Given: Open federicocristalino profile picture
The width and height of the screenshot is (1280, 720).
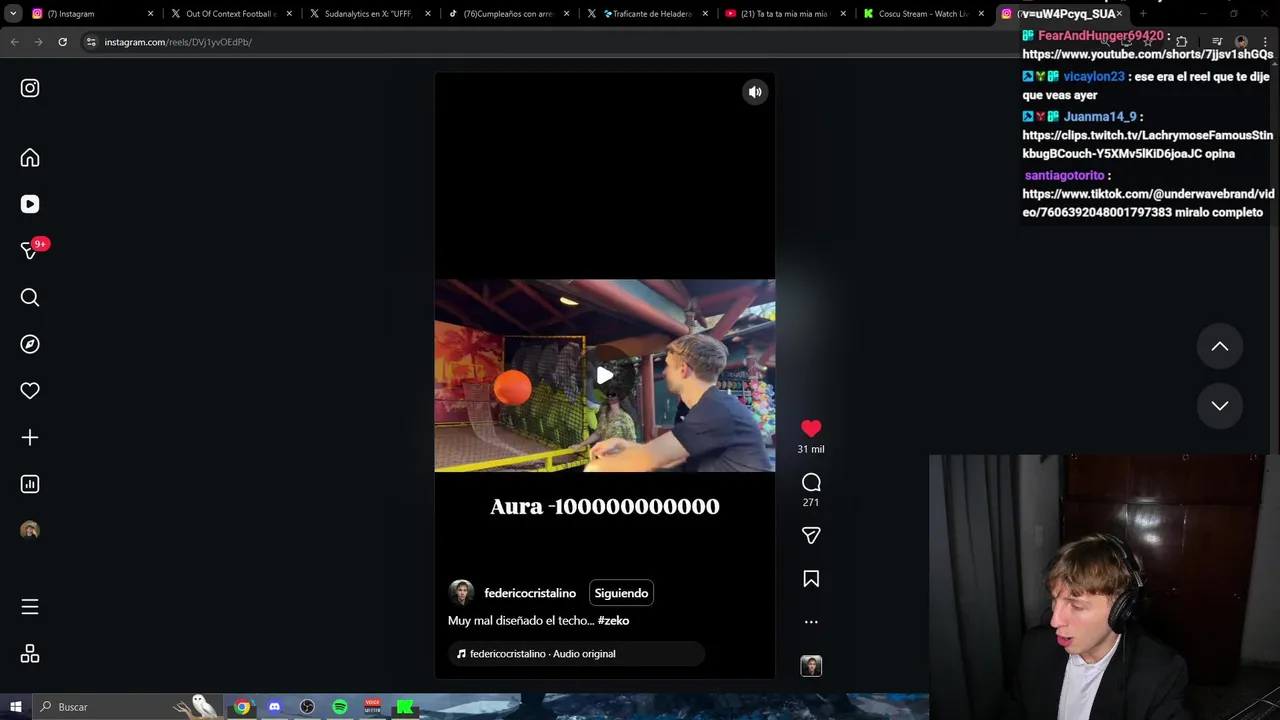Looking at the screenshot, I should point(461,593).
